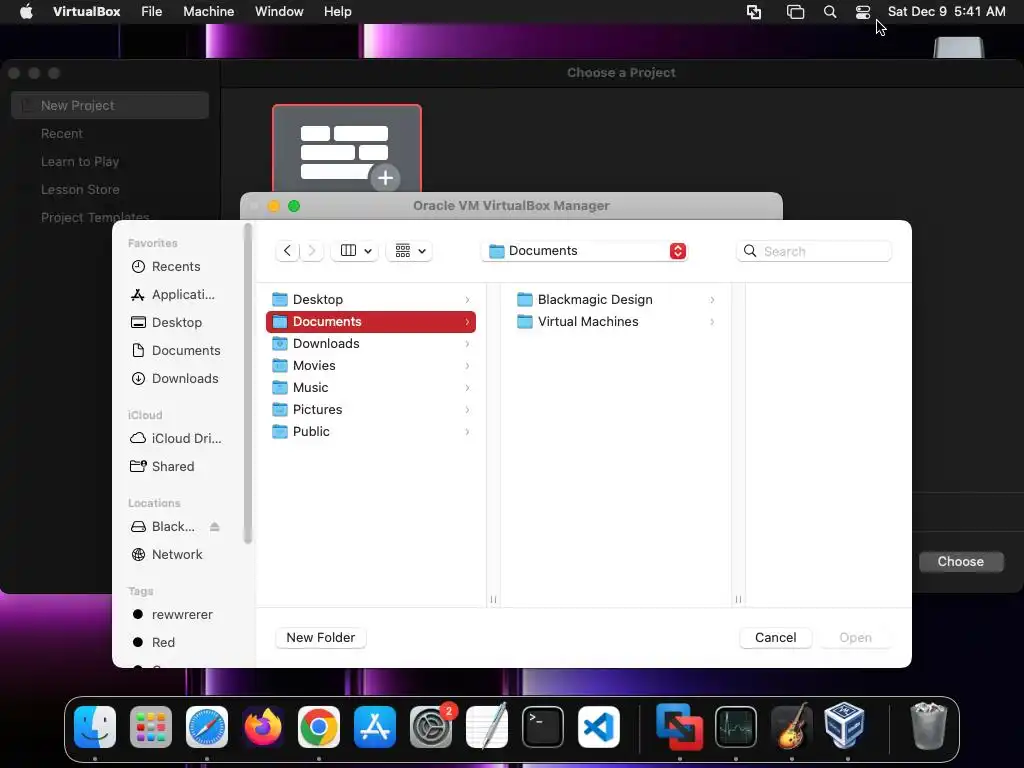Open Terminal from the Dock

pyautogui.click(x=543, y=727)
